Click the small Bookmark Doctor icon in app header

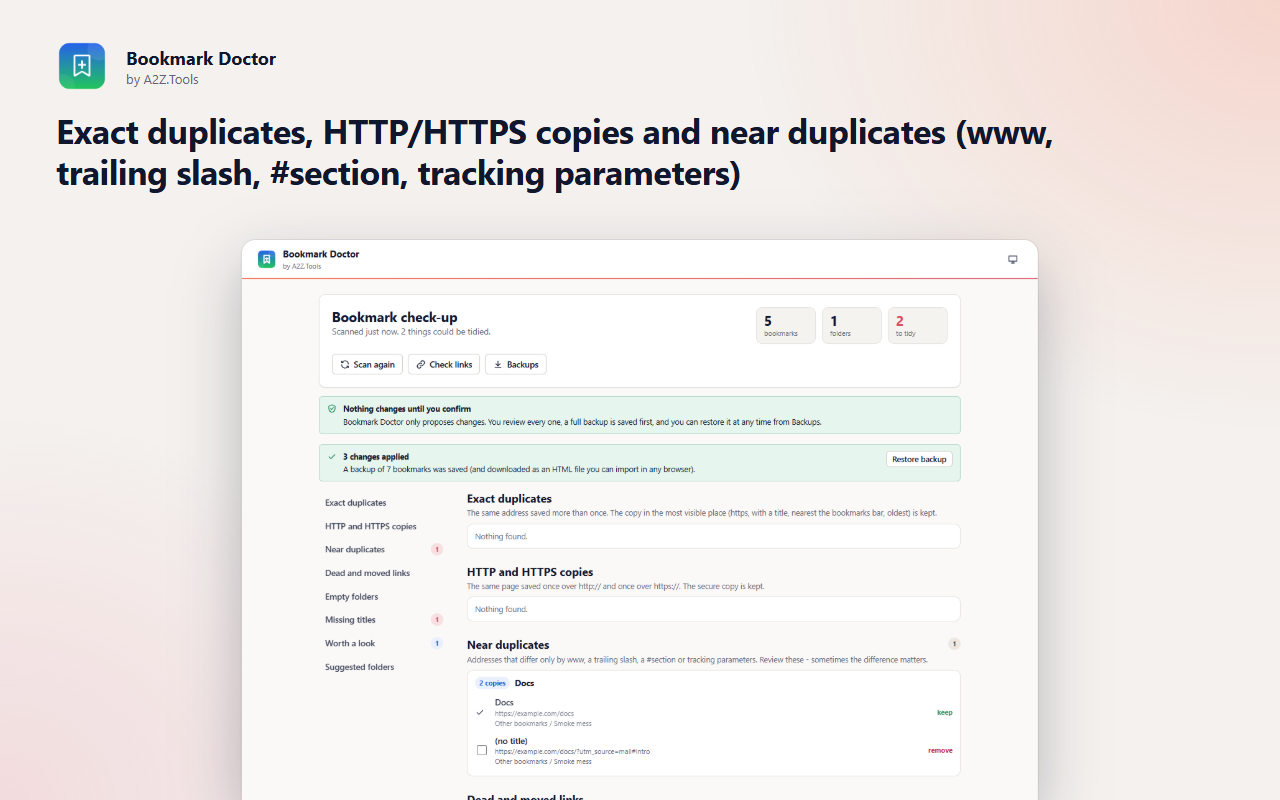coord(266,259)
